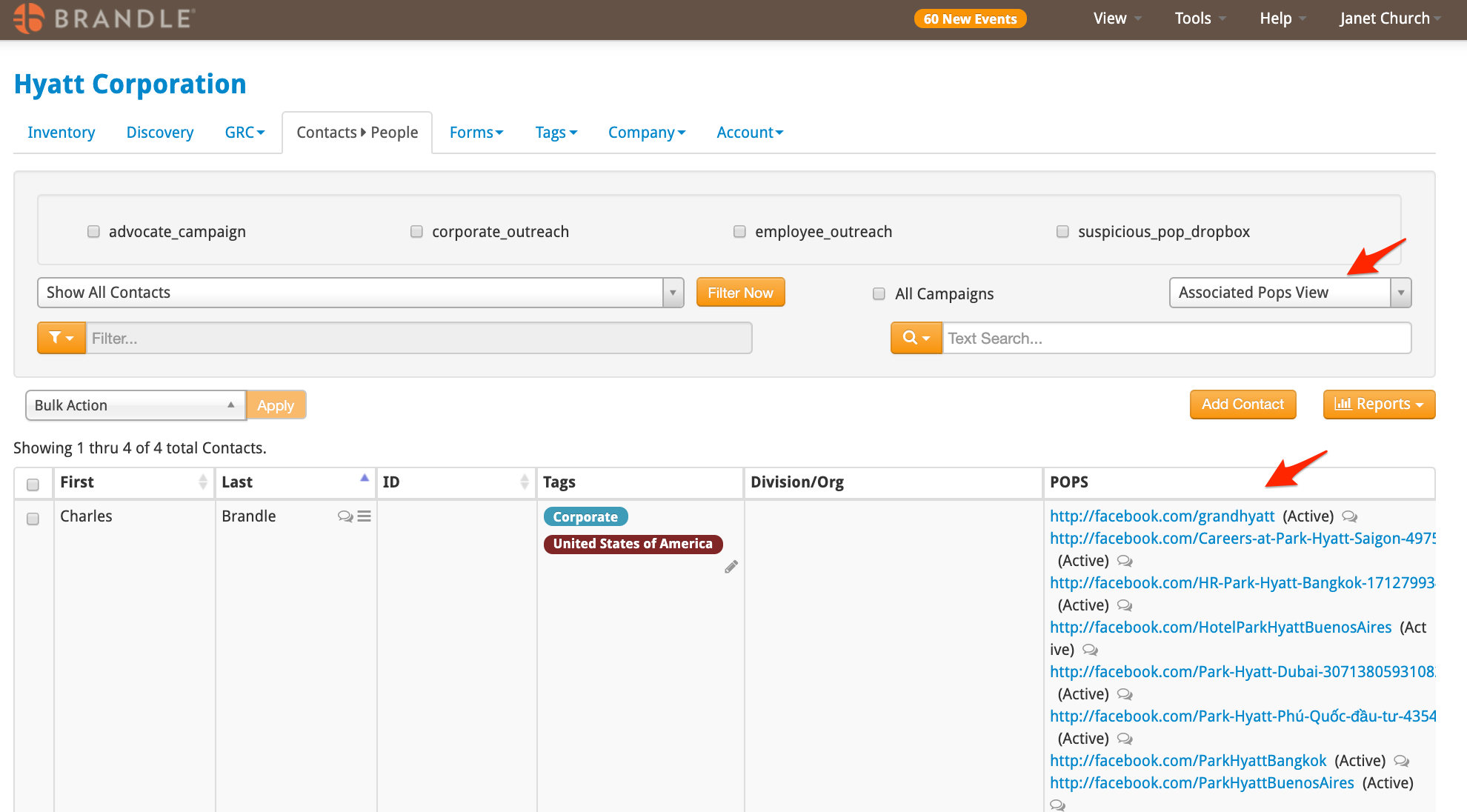1467x812 pixels.
Task: Select the Charles Brandle row checkbox
Action: tap(33, 519)
